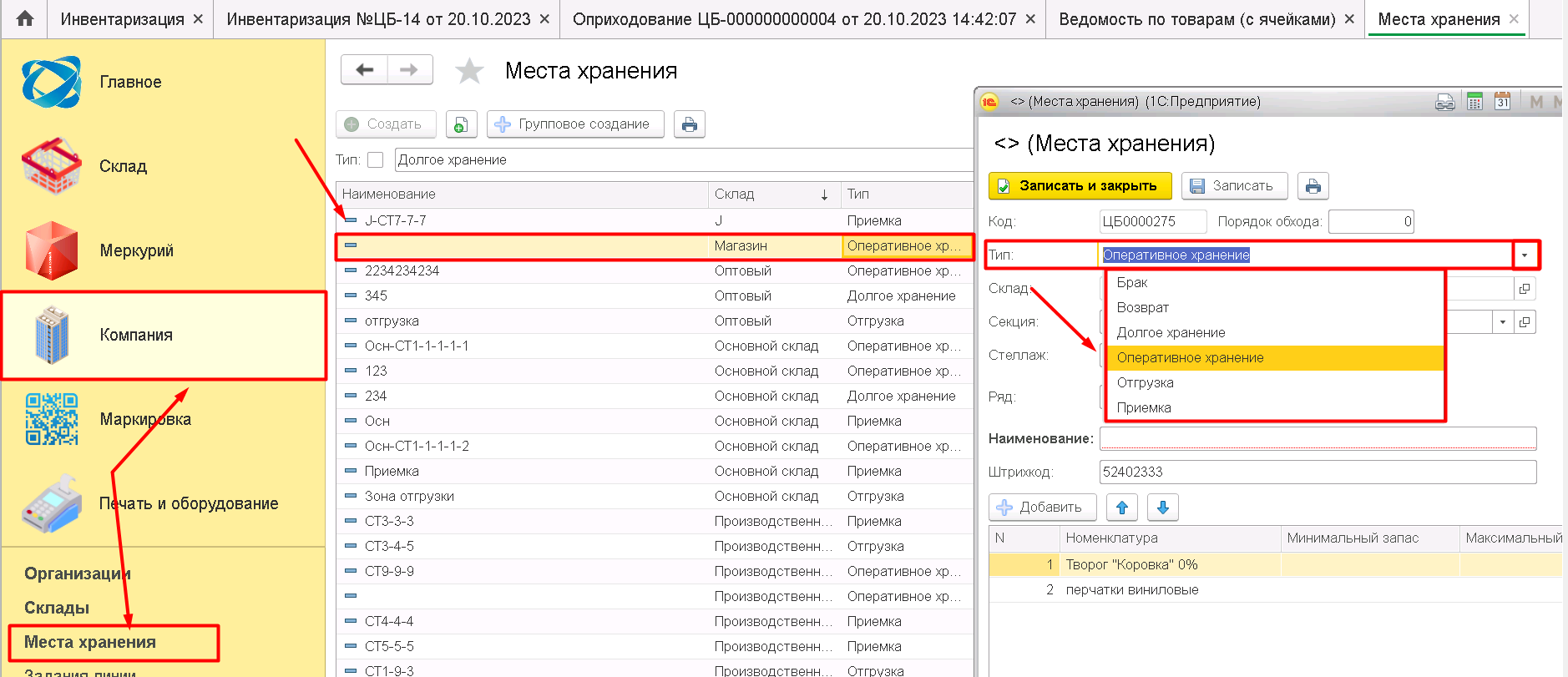The image size is (1568, 677).
Task: Select Брак in the type list
Action: [x=1275, y=283]
